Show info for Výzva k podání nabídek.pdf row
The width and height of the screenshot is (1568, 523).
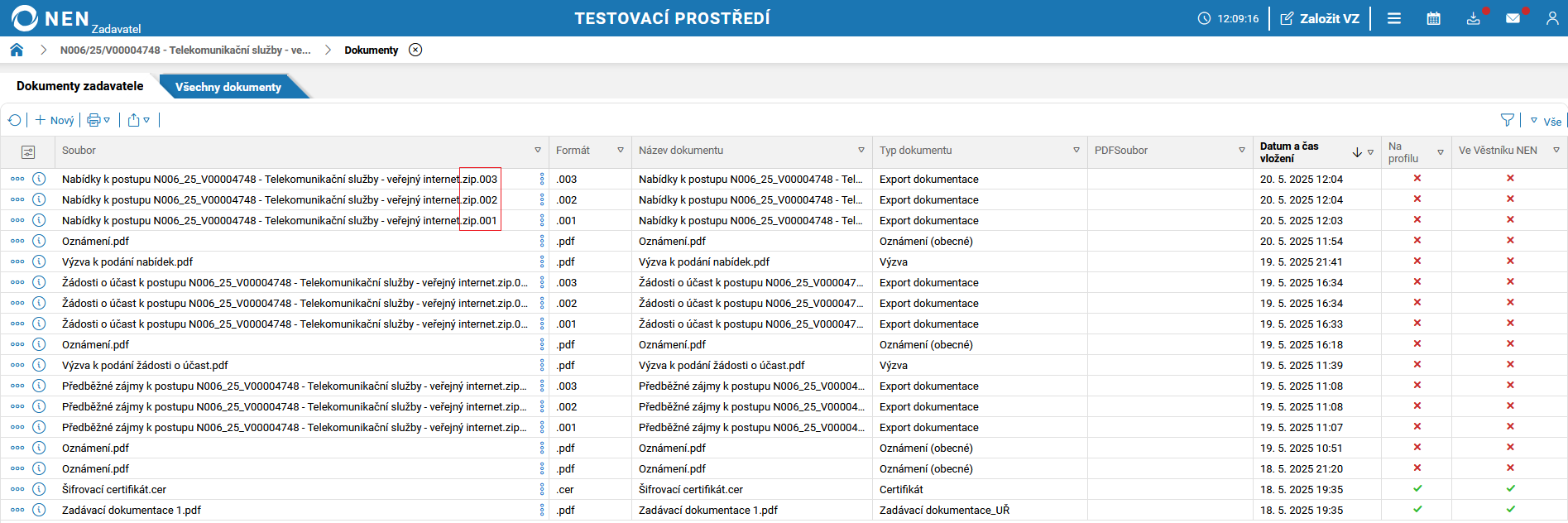coord(39,261)
